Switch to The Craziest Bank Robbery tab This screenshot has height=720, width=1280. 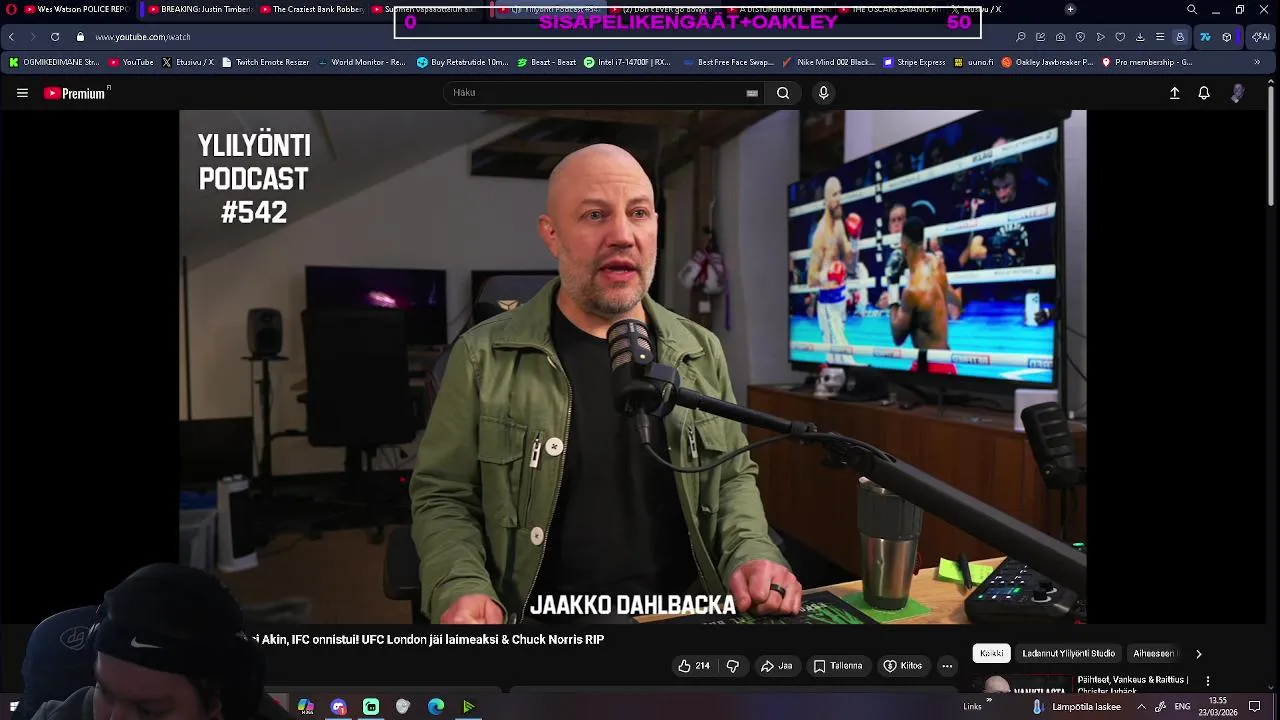point(311,10)
